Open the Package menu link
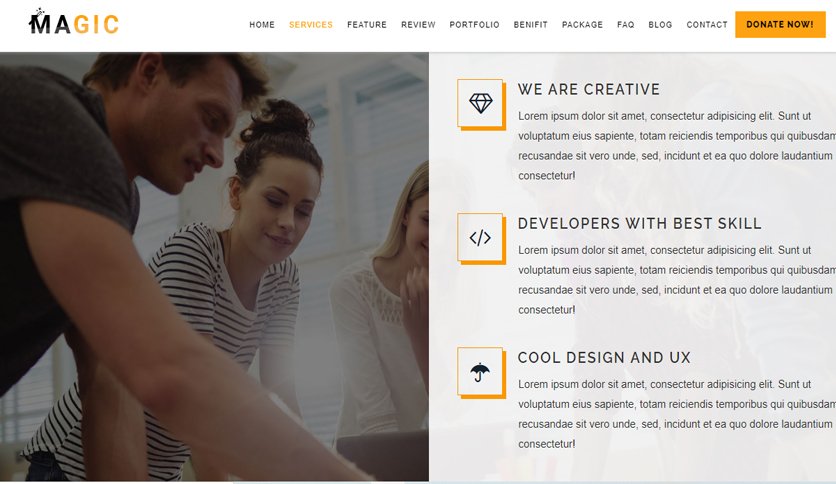This screenshot has height=484, width=836. coord(582,25)
